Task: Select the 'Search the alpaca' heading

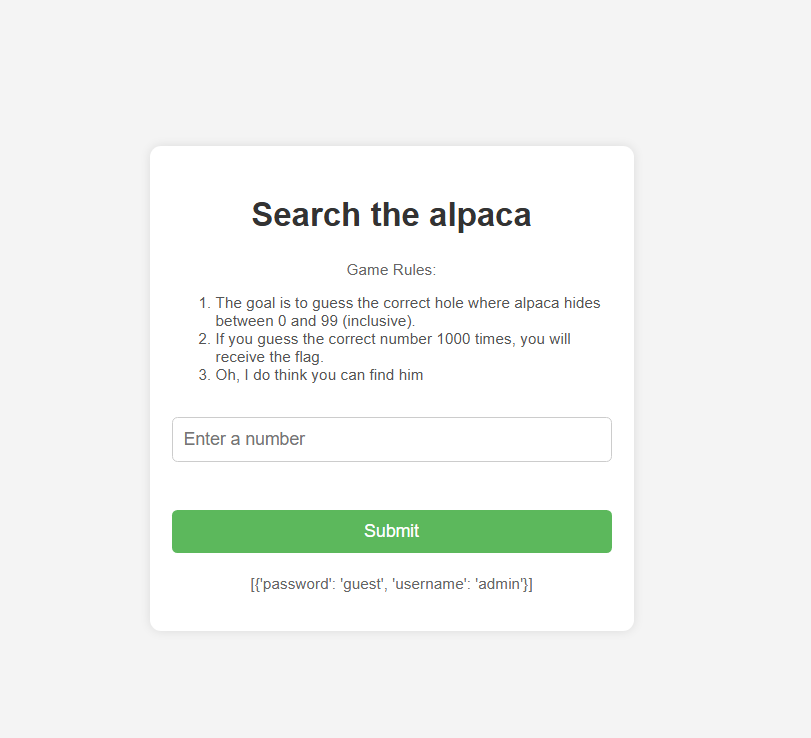Action: click(x=392, y=214)
